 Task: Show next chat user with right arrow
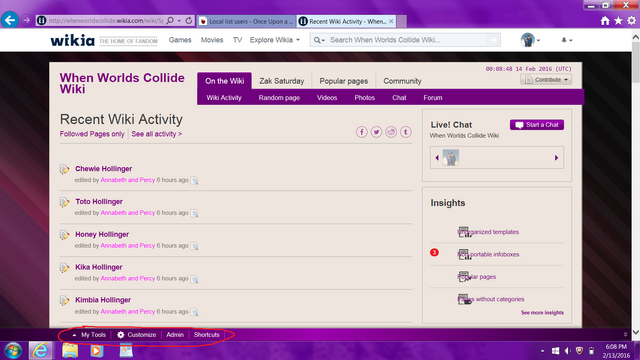point(556,158)
